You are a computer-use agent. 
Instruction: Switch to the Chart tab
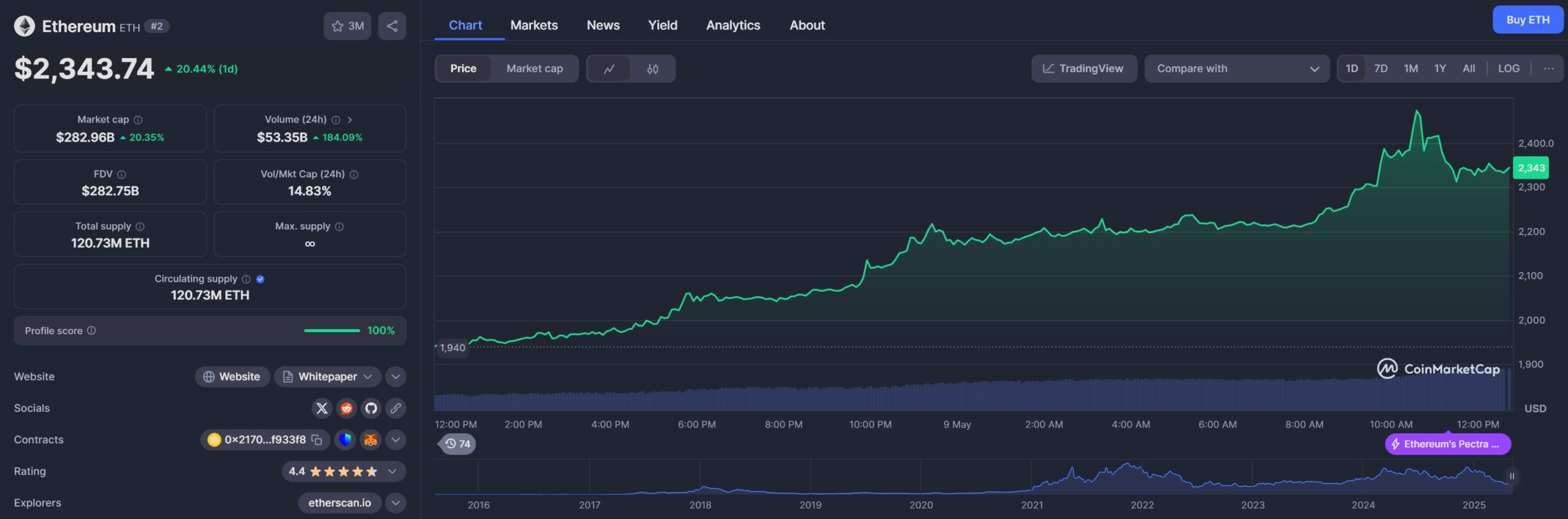pos(466,26)
